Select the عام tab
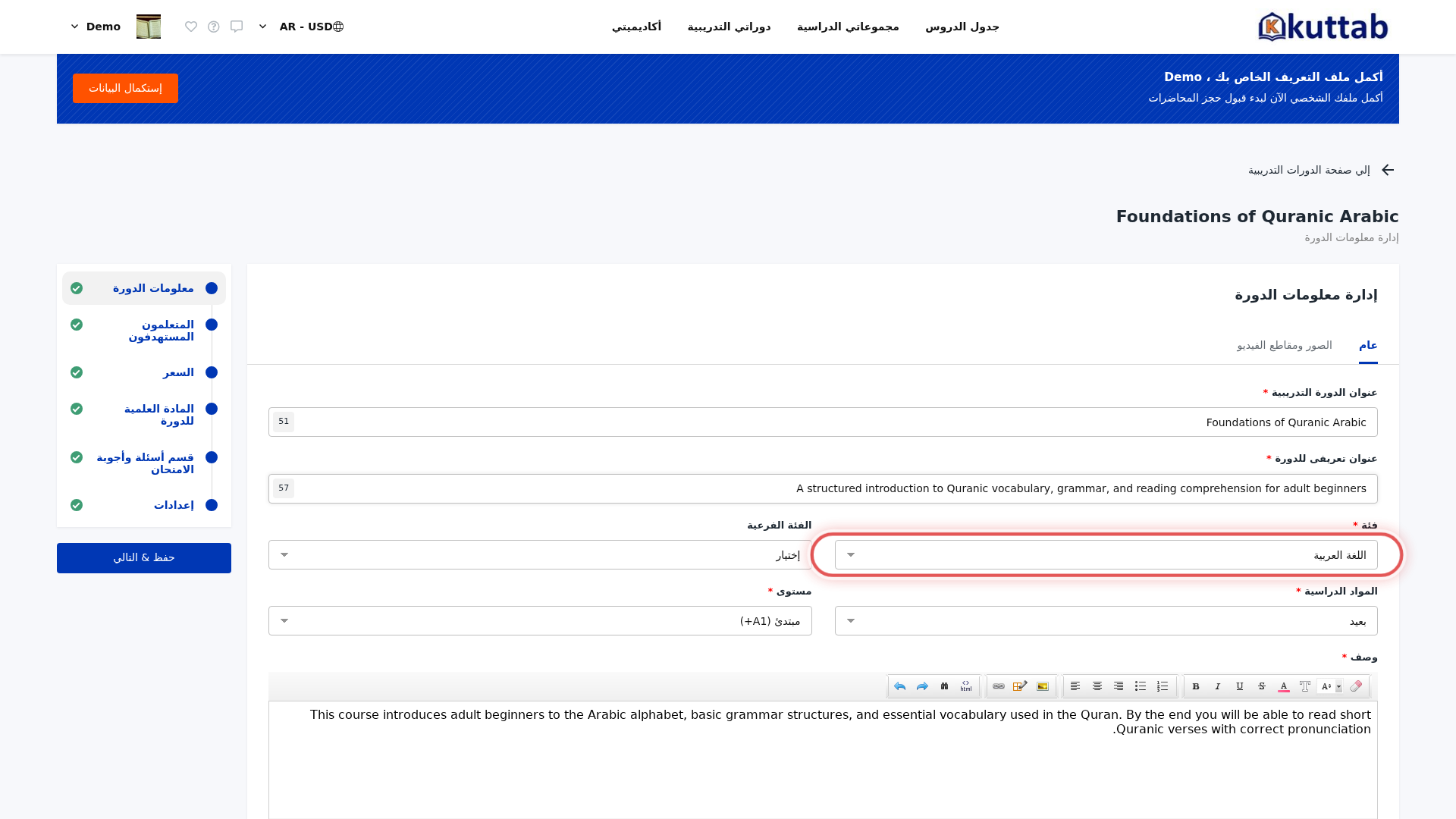This screenshot has height=819, width=1456. [x=1368, y=345]
